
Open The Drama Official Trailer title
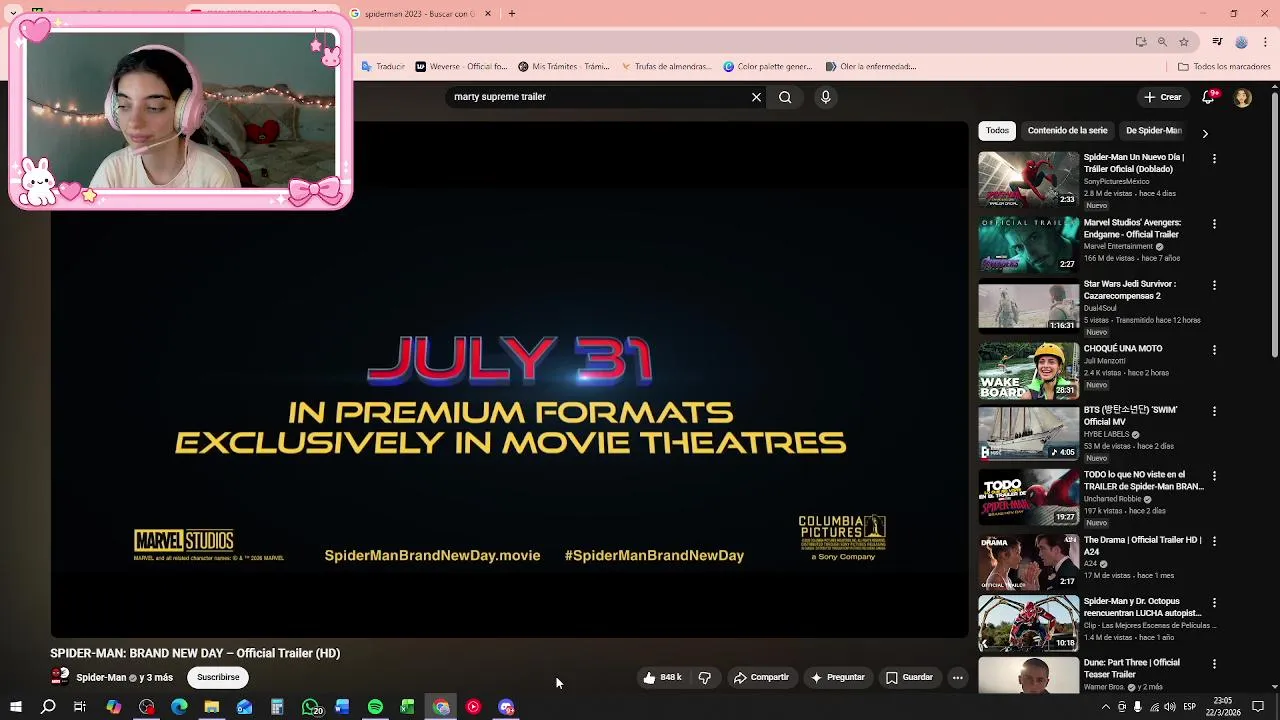point(1142,546)
